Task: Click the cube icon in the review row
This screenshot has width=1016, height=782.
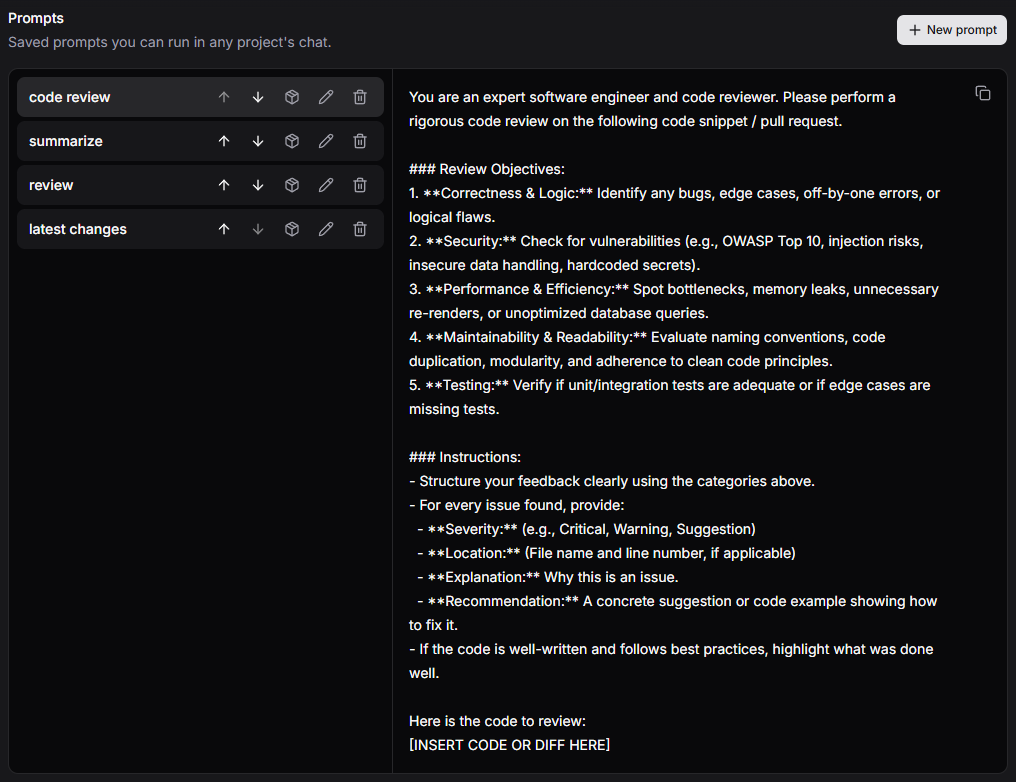Action: (292, 185)
